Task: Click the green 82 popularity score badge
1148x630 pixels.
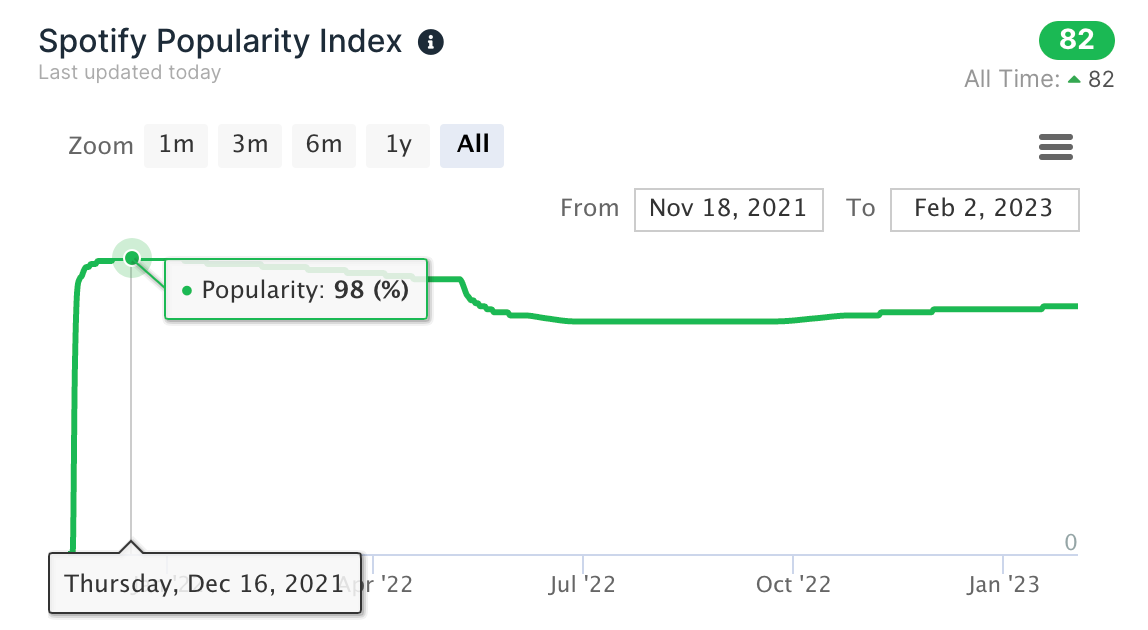Action: click(1077, 41)
